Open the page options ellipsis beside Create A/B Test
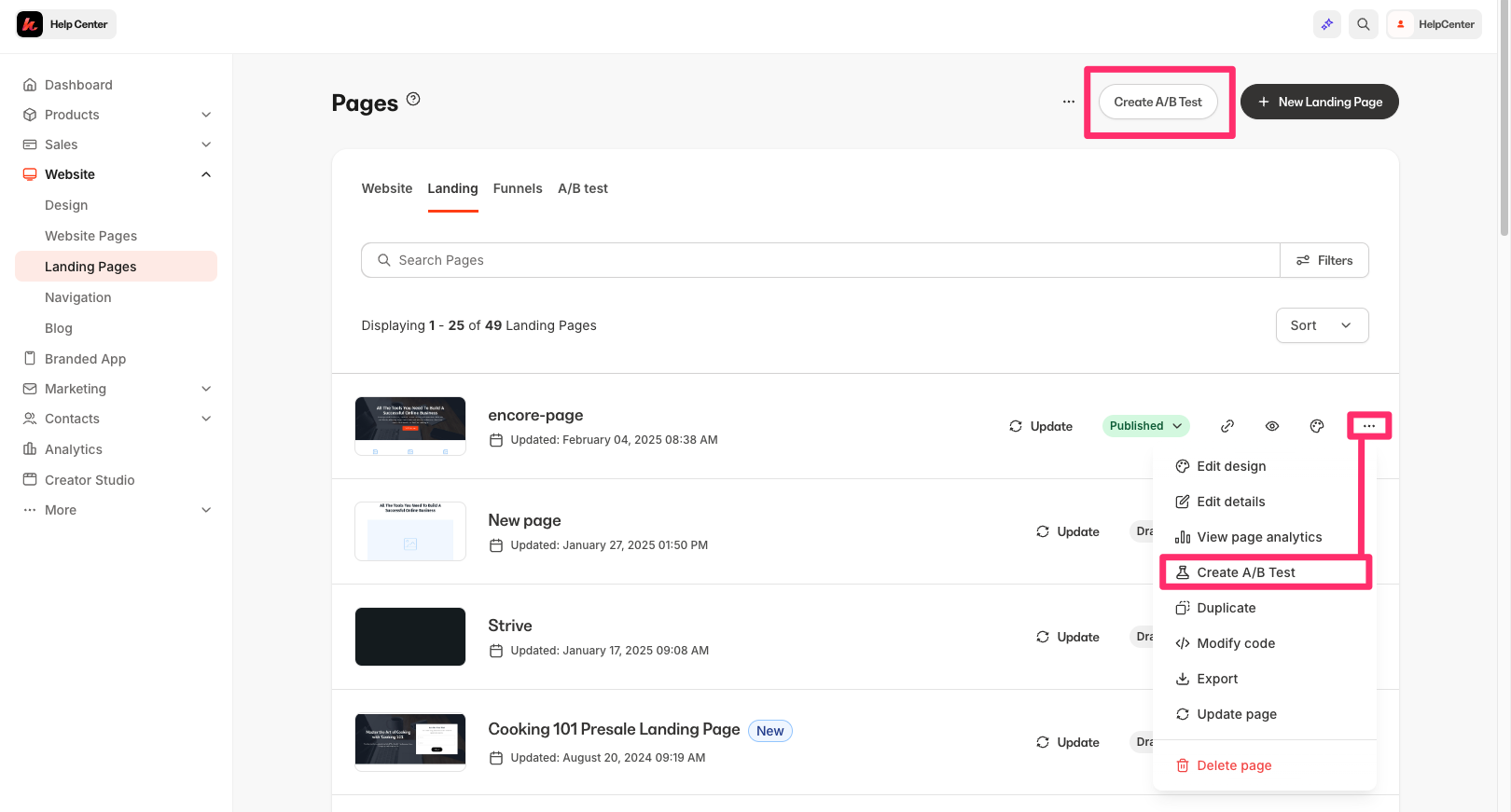Image resolution: width=1511 pixels, height=812 pixels. (x=1069, y=102)
